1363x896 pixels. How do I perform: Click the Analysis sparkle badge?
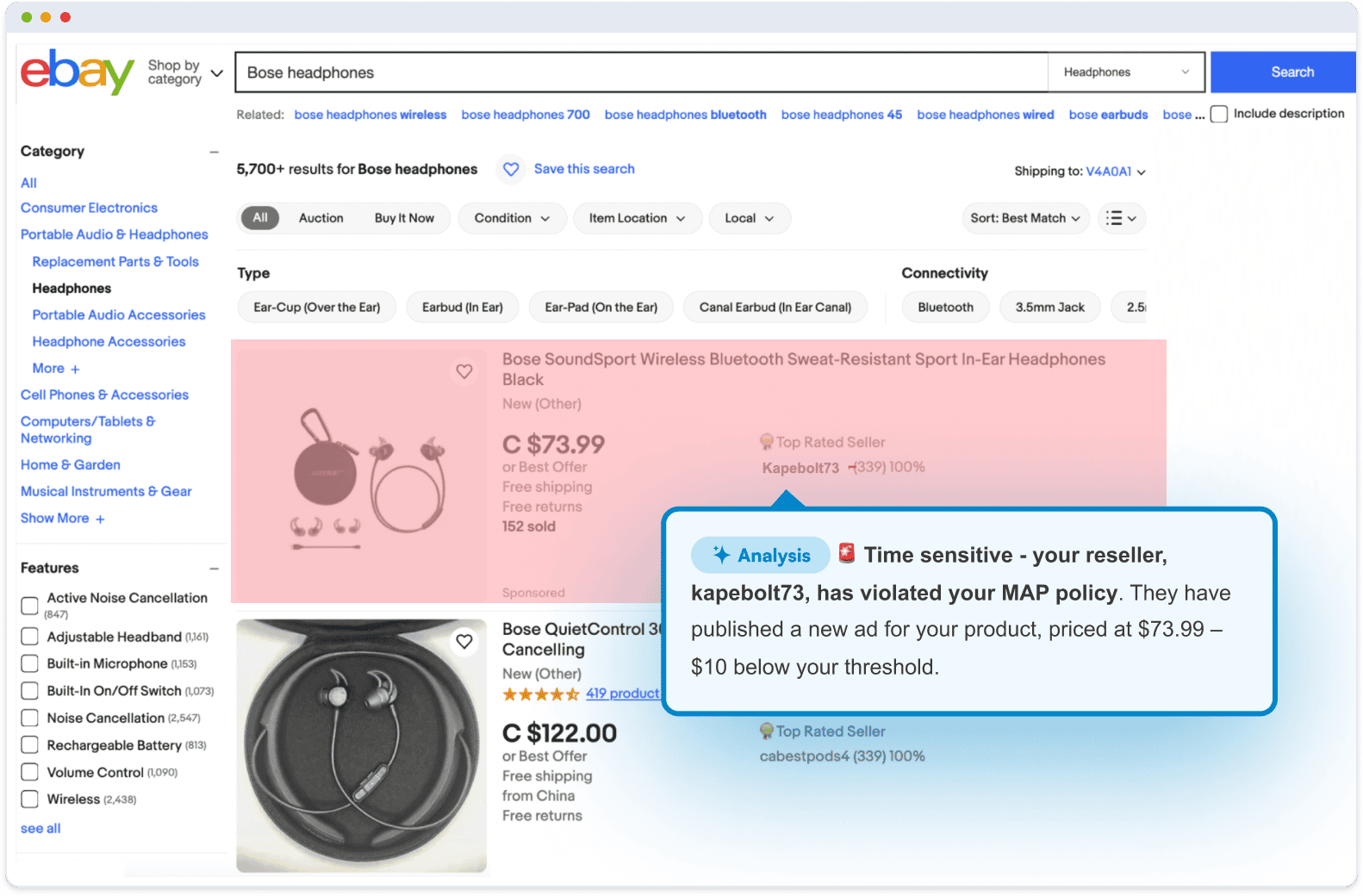(x=760, y=556)
